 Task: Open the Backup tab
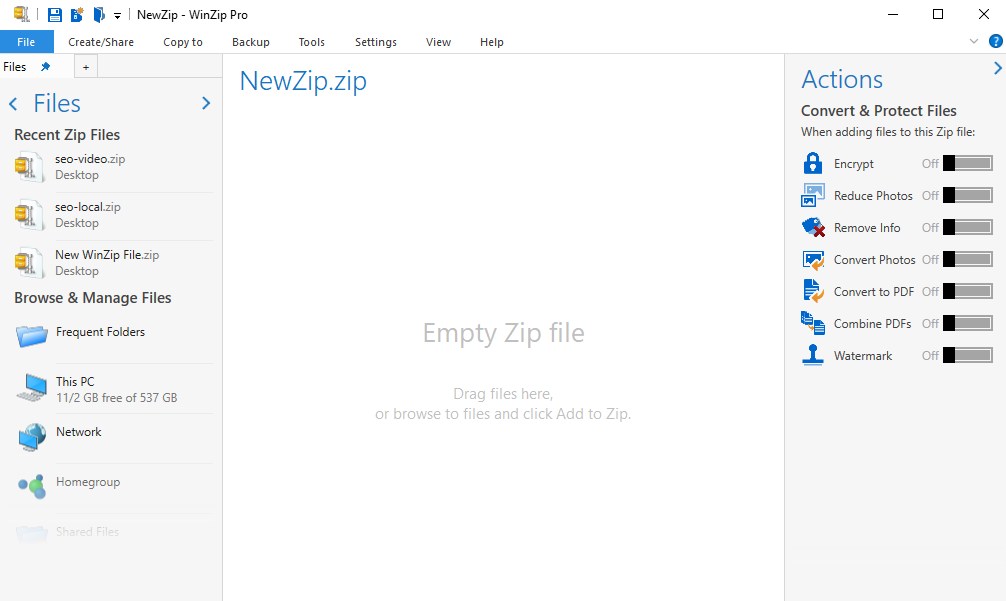pyautogui.click(x=251, y=42)
